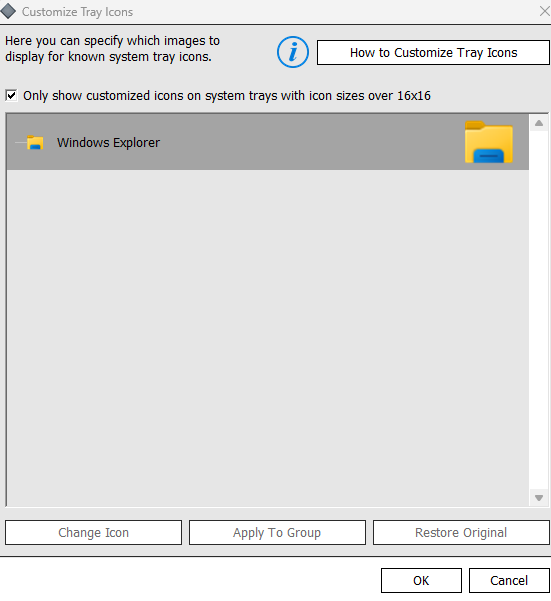Dismiss the dialog with Cancel

[509, 580]
